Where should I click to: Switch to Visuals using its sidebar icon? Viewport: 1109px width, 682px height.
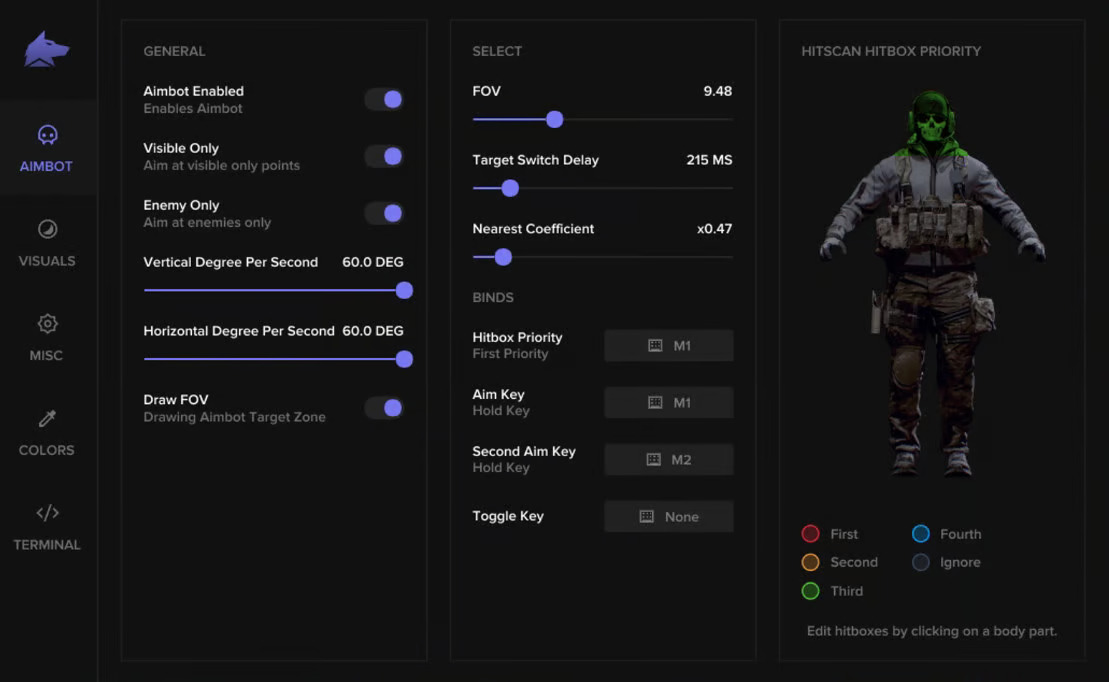(x=47, y=230)
